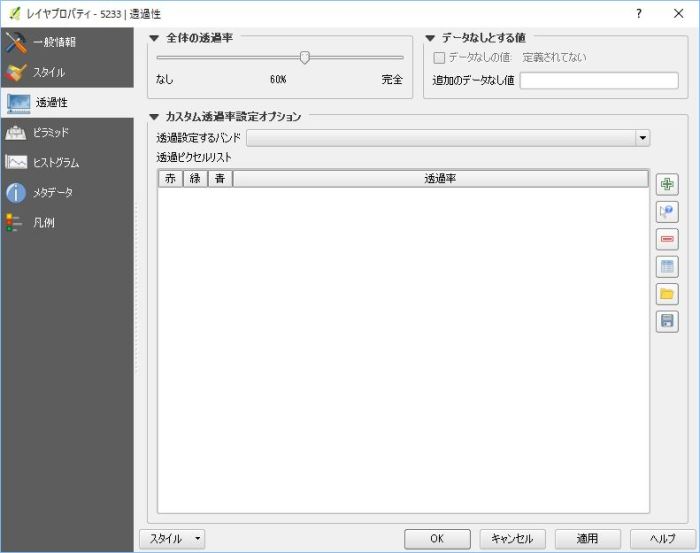This screenshot has height=553, width=700.
Task: Click the 追加のデータなし値 input field
Action: coord(598,80)
